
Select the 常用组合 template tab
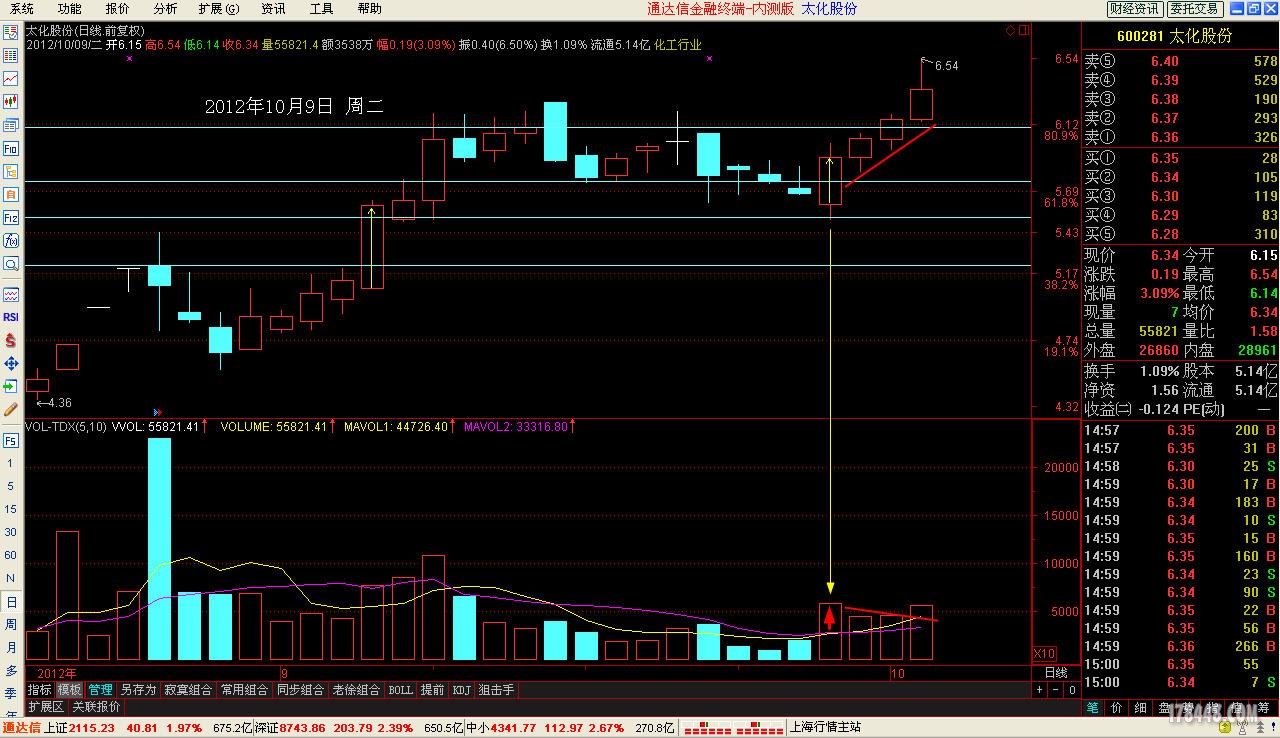(x=245, y=690)
